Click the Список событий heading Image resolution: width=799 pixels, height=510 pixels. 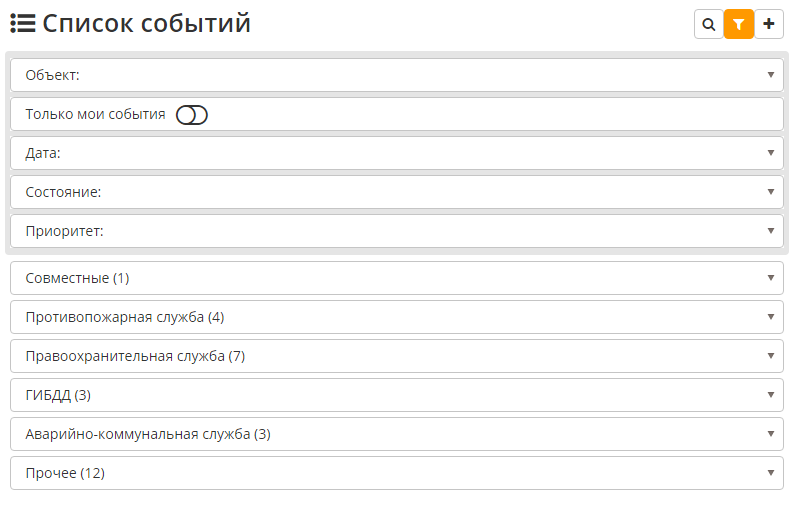[146, 23]
